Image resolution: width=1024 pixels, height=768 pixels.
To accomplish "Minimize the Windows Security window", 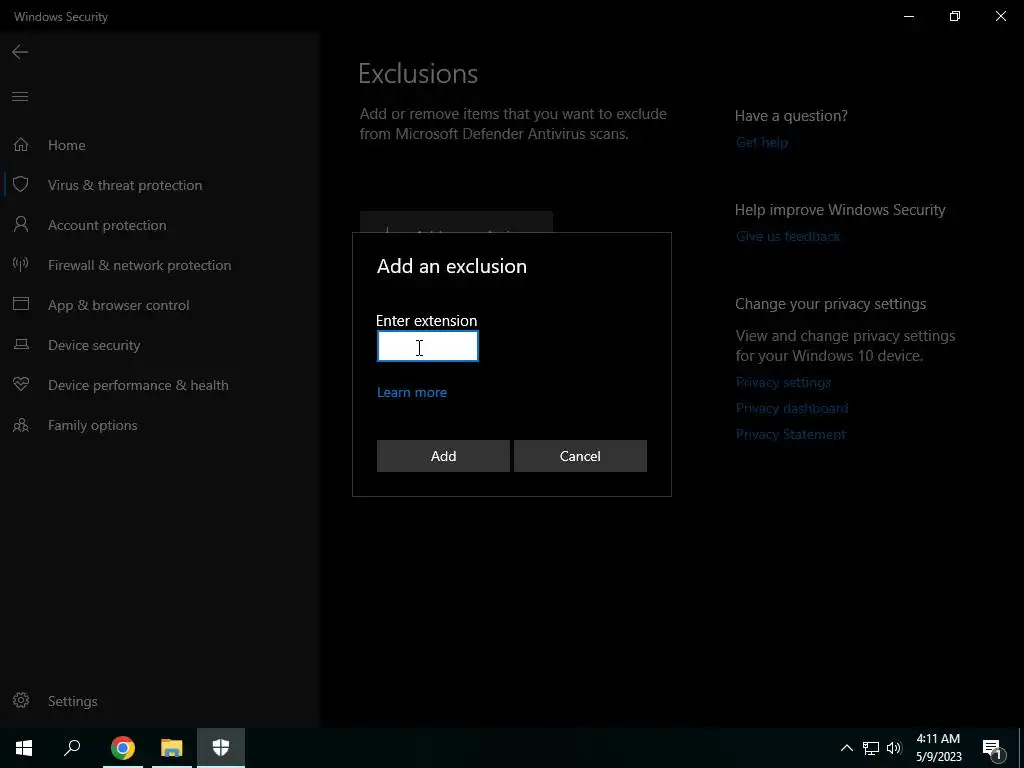I will pyautogui.click(x=908, y=16).
